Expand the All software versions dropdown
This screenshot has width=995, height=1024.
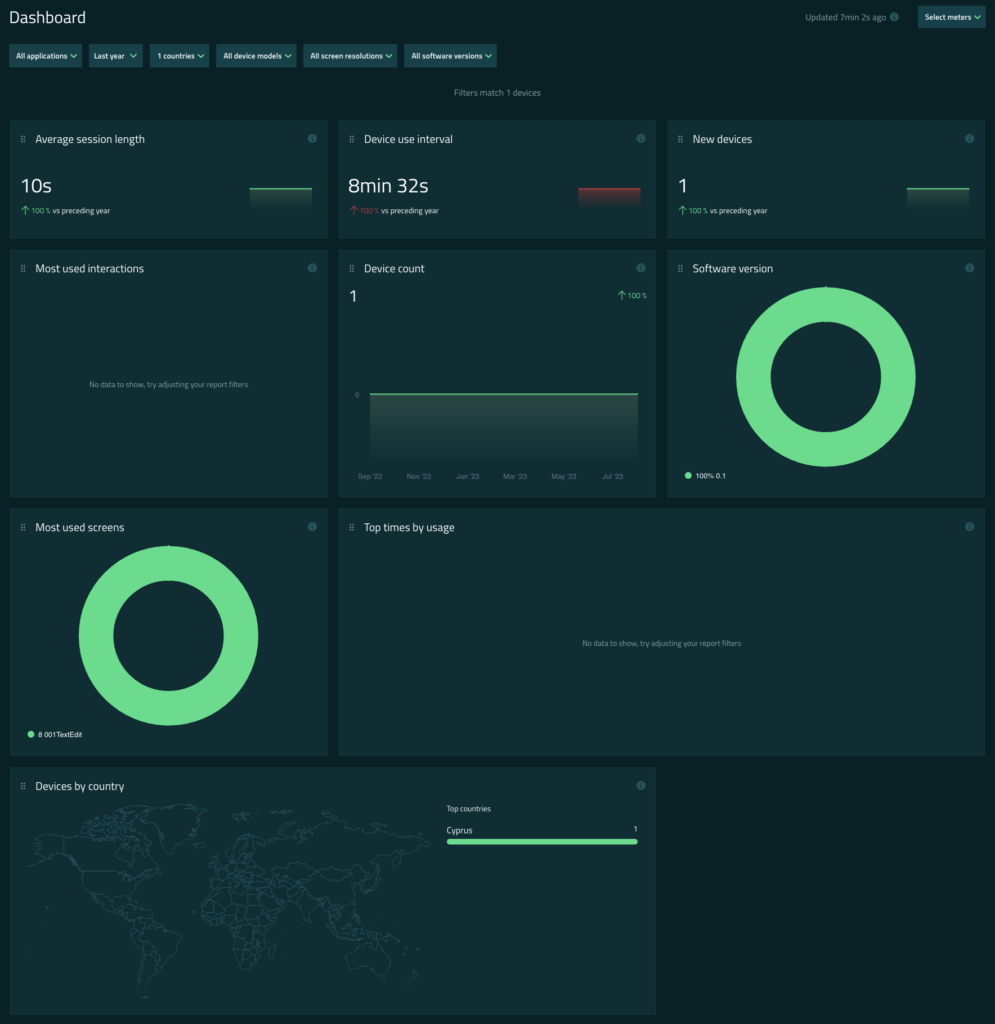pos(450,56)
